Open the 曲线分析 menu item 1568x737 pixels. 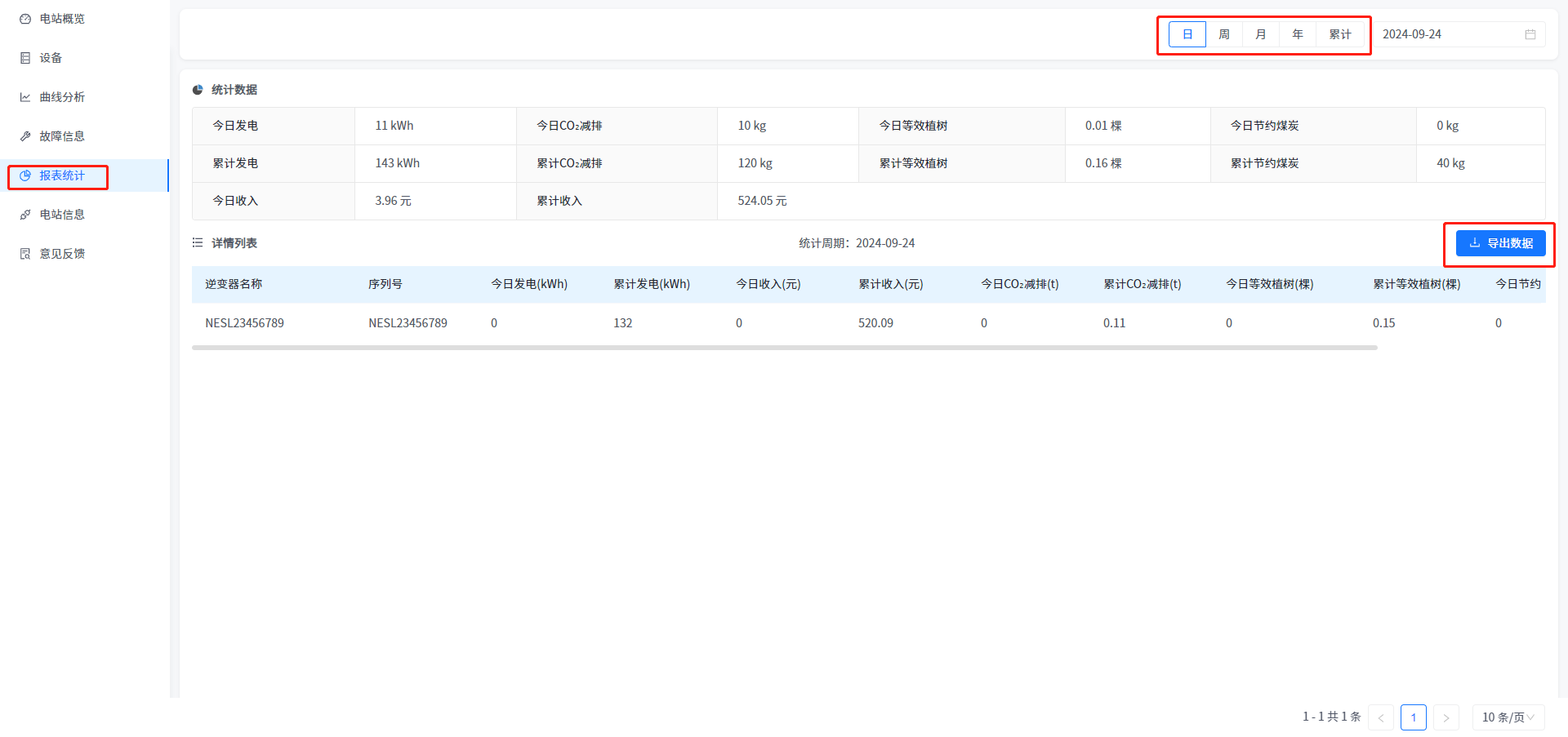click(x=62, y=97)
